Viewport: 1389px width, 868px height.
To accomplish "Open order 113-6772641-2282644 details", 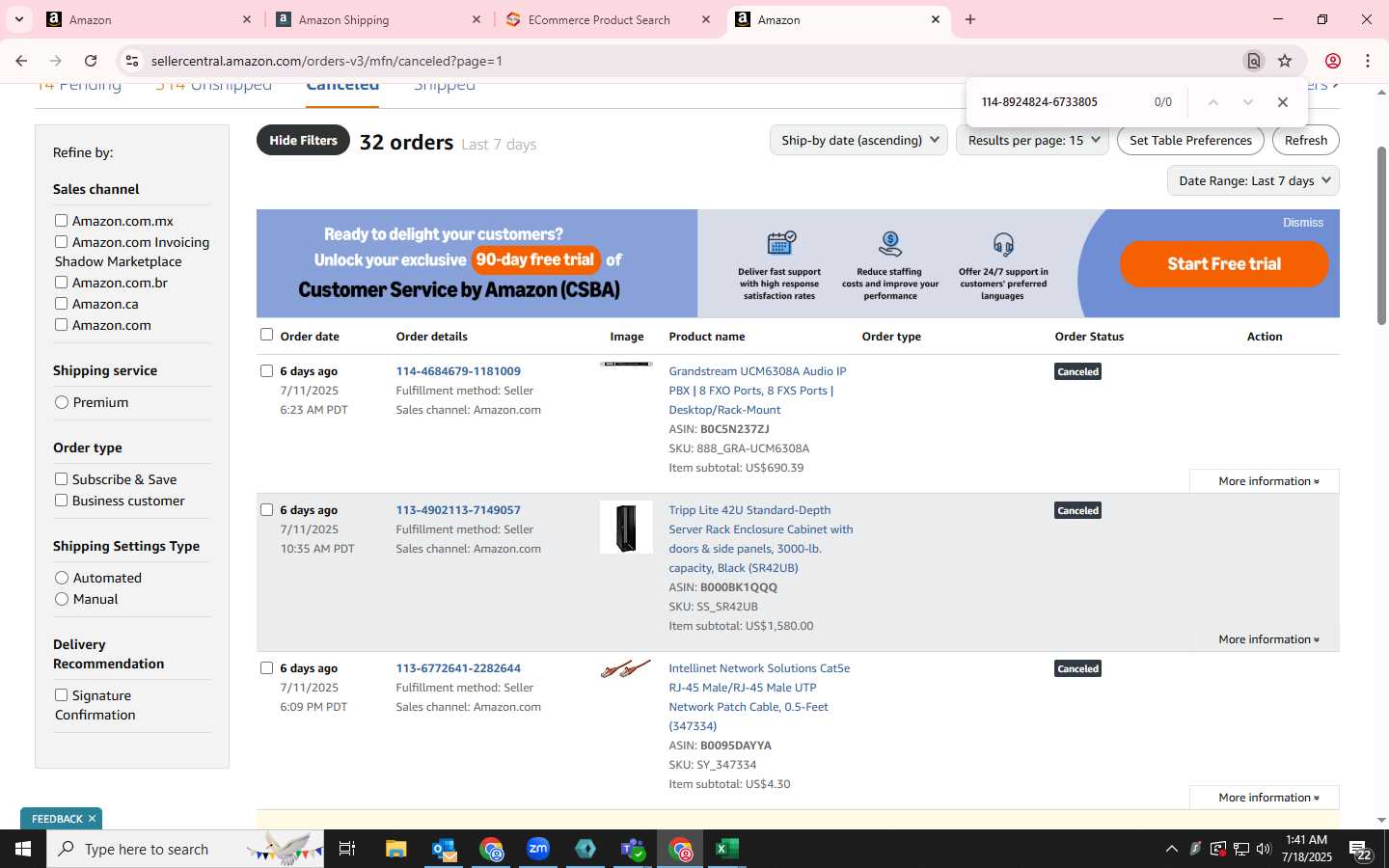I will [458, 668].
